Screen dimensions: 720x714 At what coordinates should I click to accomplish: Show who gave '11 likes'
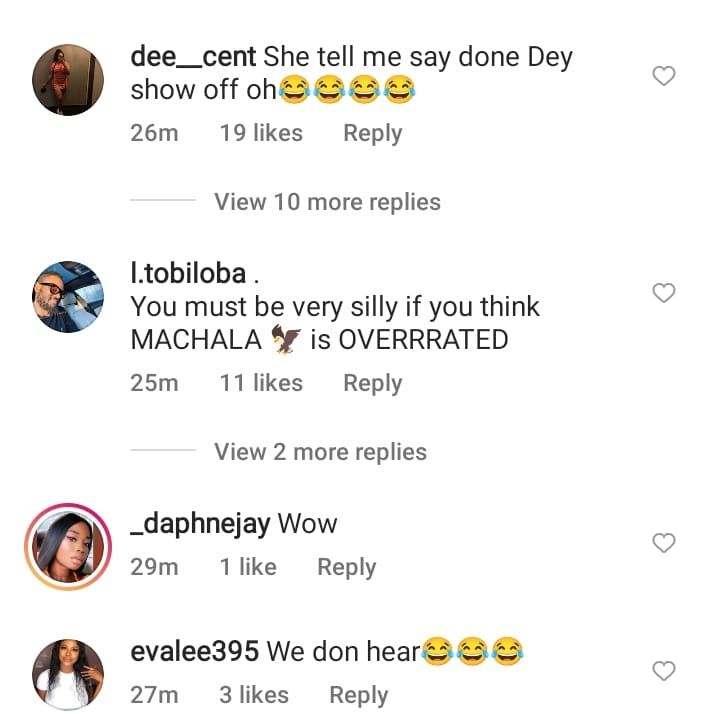tap(261, 383)
